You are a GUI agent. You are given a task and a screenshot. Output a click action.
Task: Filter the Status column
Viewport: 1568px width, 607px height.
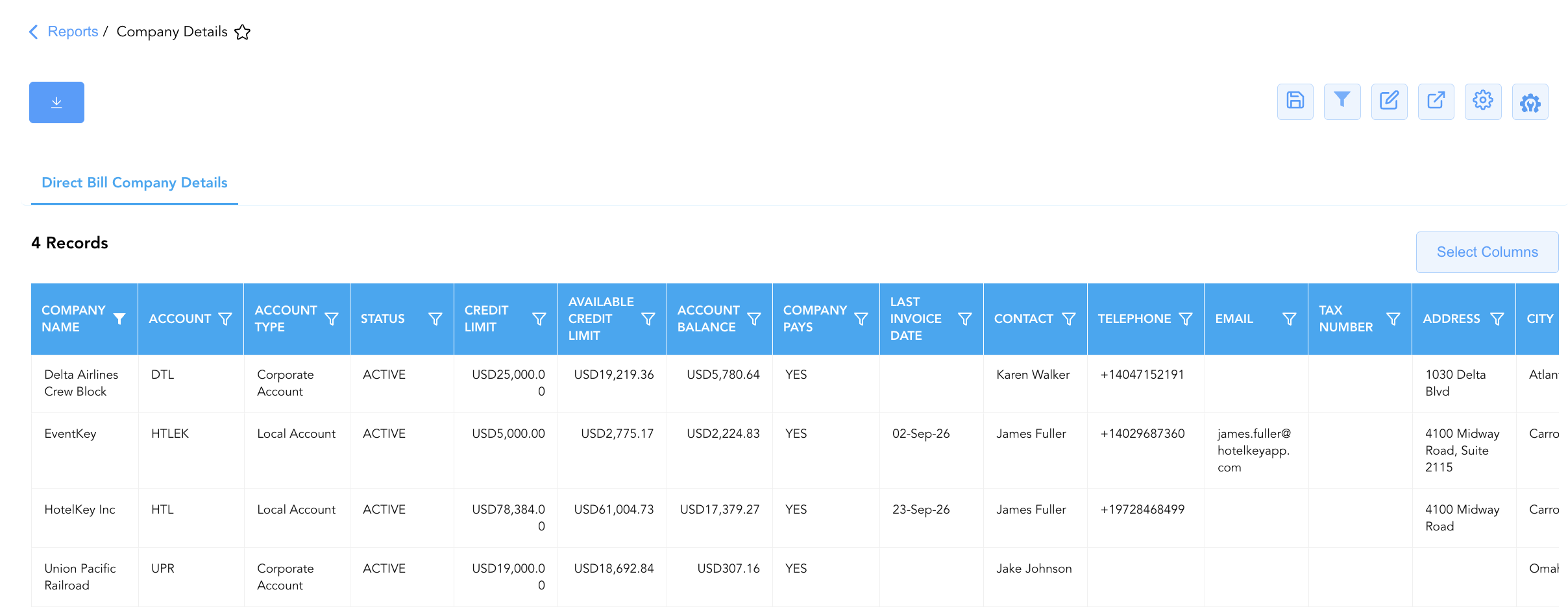(x=435, y=319)
